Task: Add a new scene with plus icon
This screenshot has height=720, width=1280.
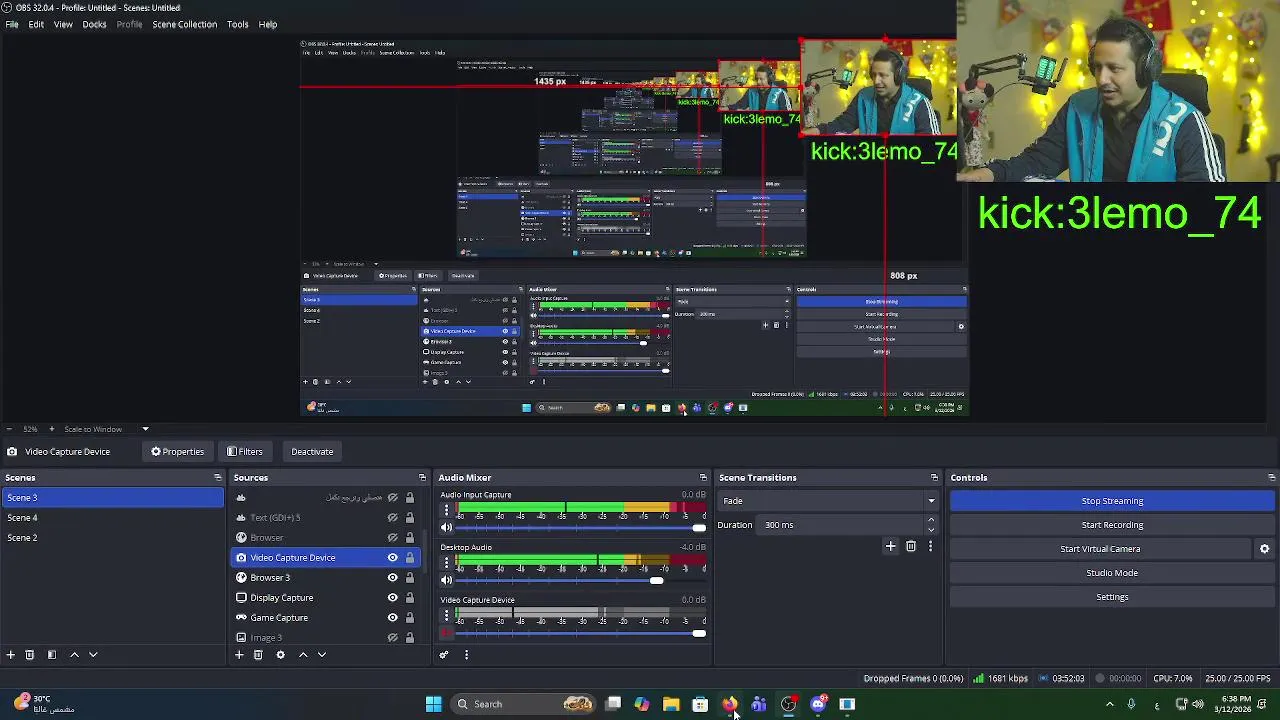Action: click(x=11, y=655)
